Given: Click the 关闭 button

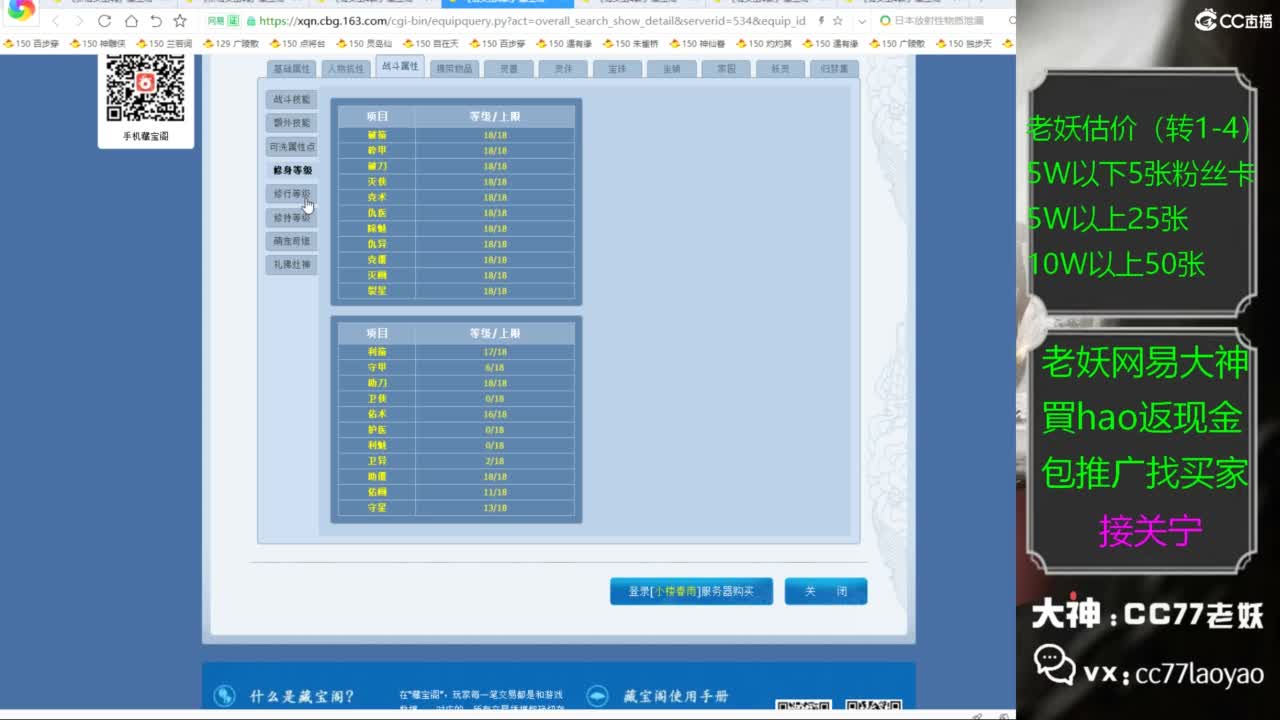Looking at the screenshot, I should (825, 591).
